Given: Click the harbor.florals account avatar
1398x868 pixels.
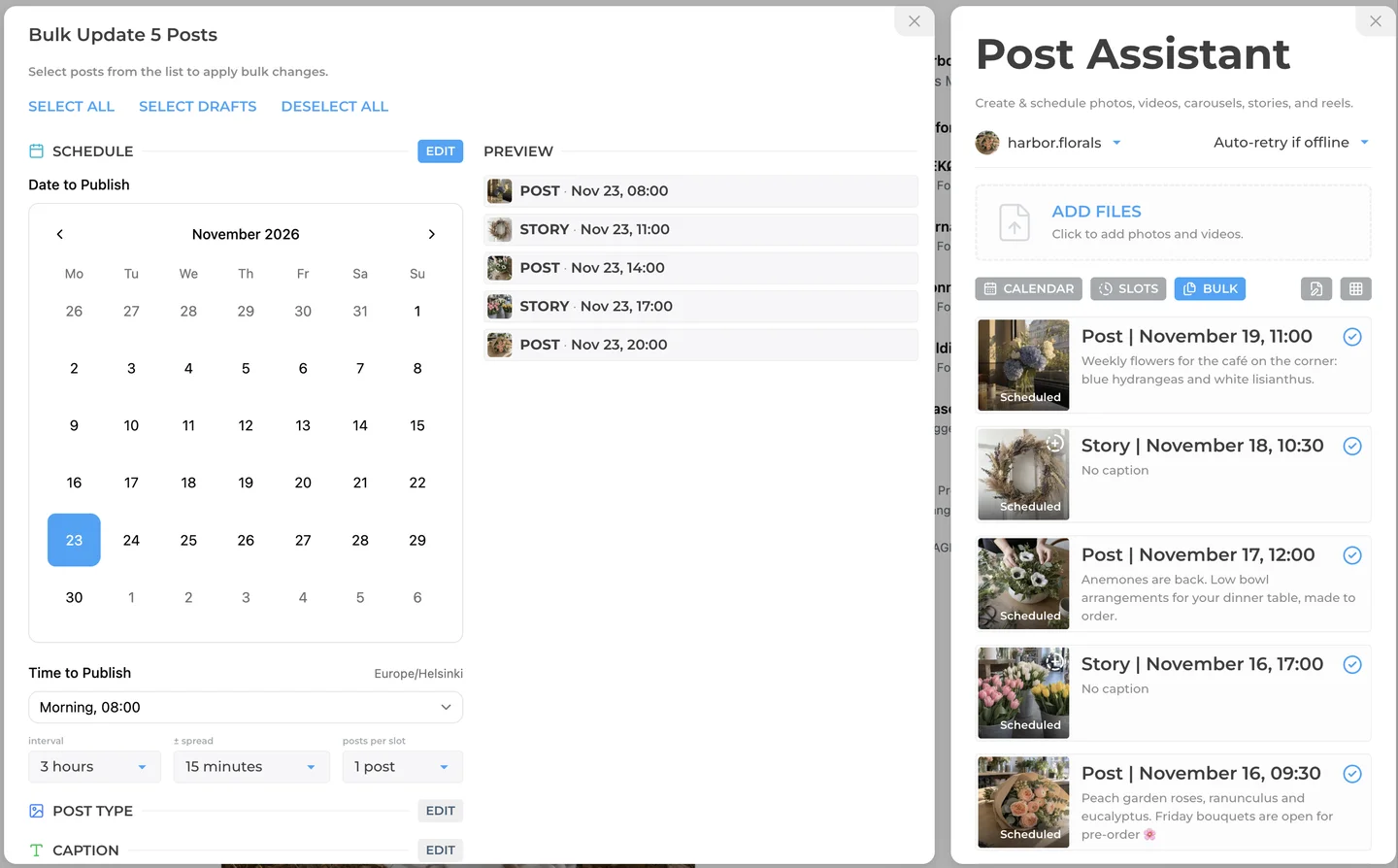Looking at the screenshot, I should (987, 143).
